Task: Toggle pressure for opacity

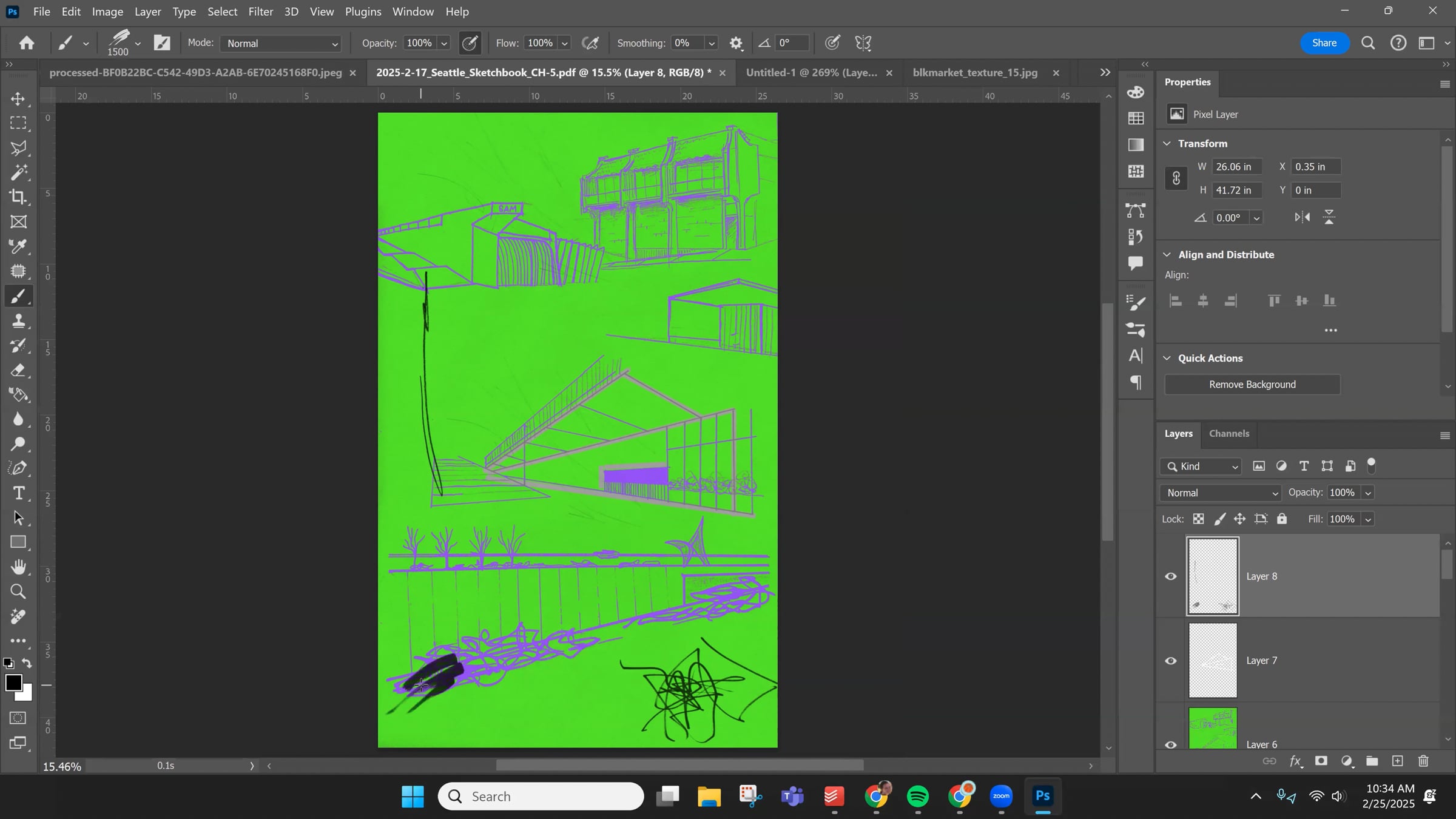Action: point(470,43)
